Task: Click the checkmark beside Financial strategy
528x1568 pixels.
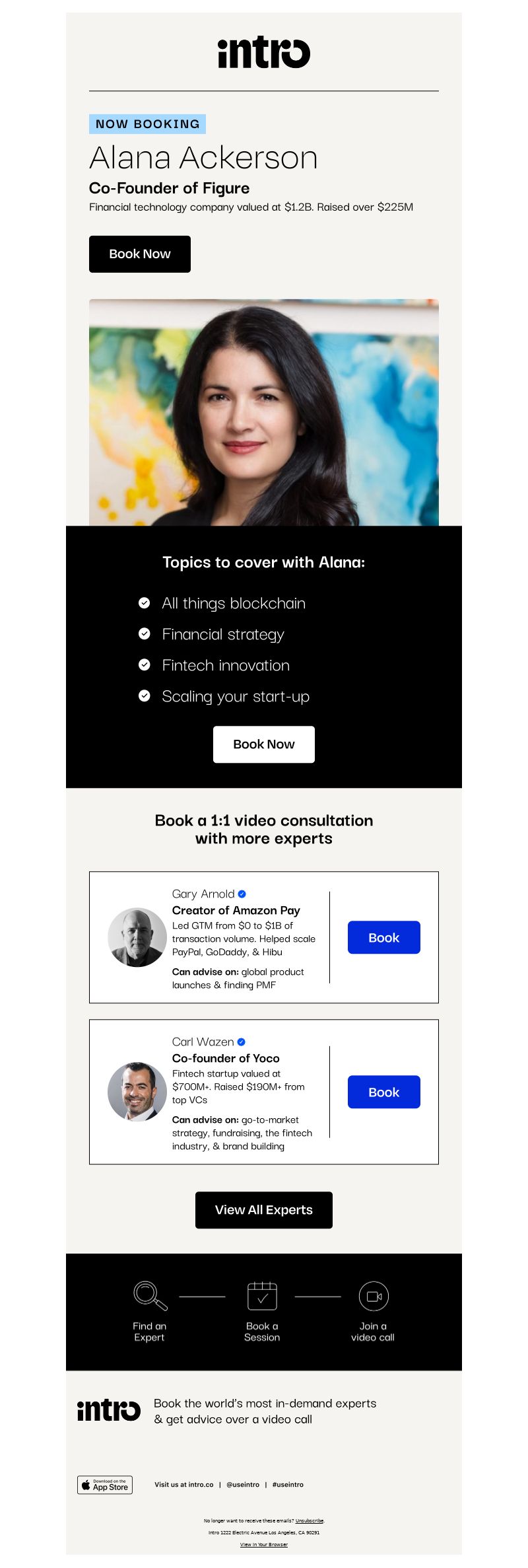Action: 144,633
